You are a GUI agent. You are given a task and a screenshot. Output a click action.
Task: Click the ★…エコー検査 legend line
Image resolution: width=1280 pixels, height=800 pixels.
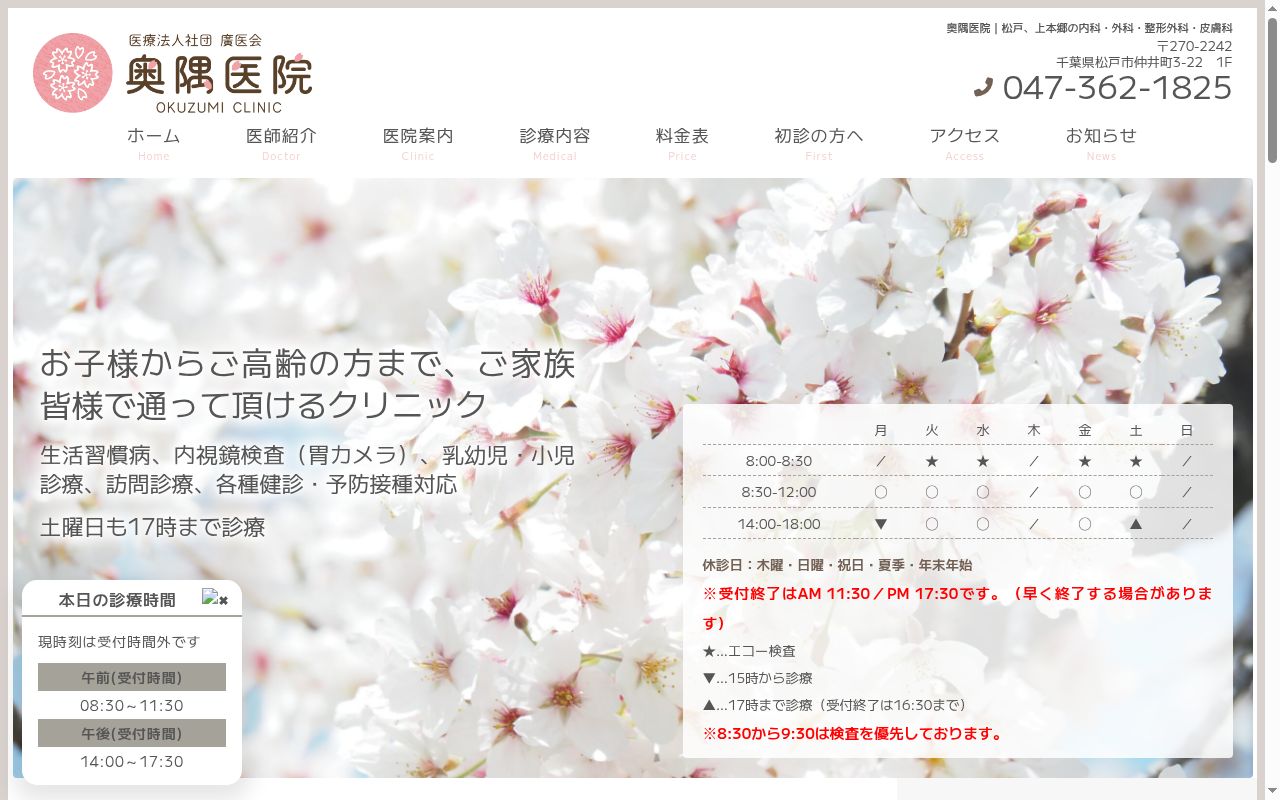pos(749,651)
